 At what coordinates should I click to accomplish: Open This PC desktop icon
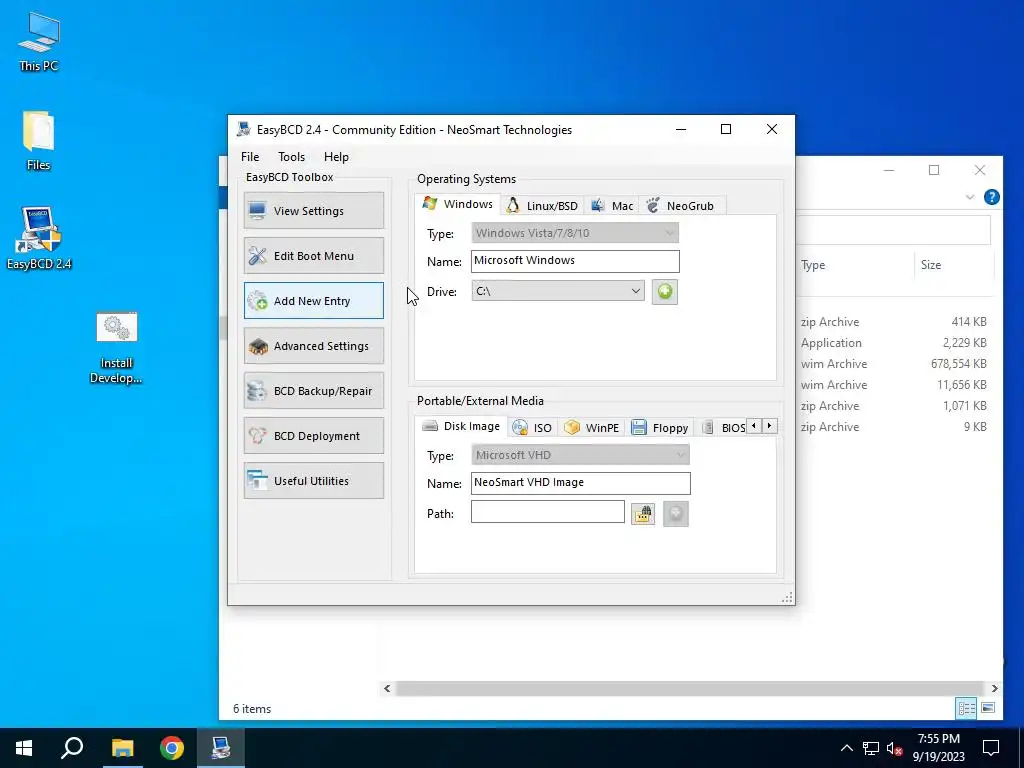point(39,42)
